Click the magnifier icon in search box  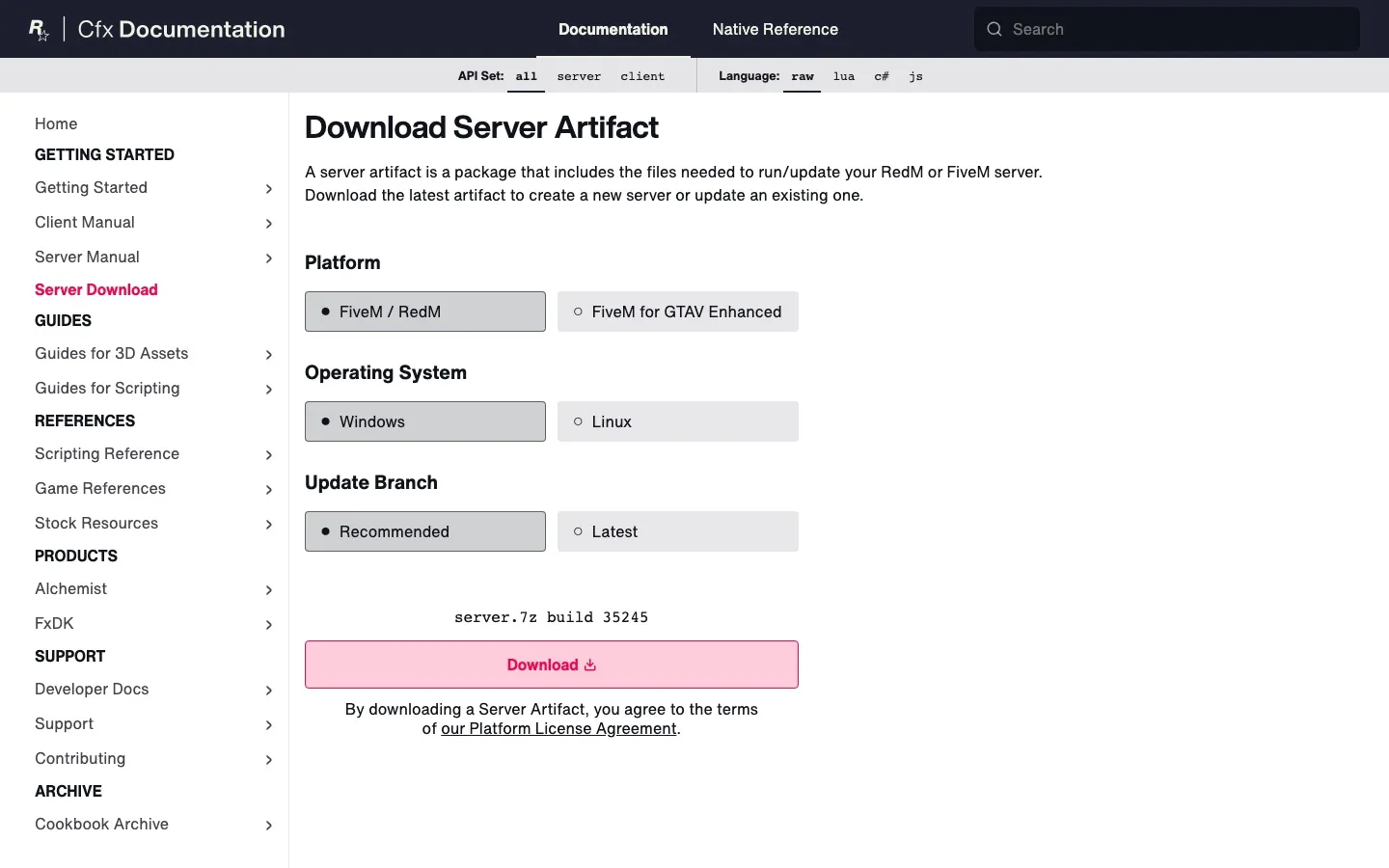[994, 29]
